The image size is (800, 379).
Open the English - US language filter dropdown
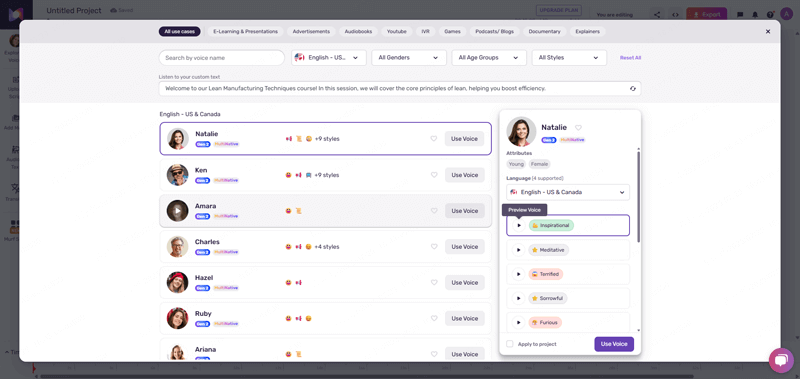329,58
